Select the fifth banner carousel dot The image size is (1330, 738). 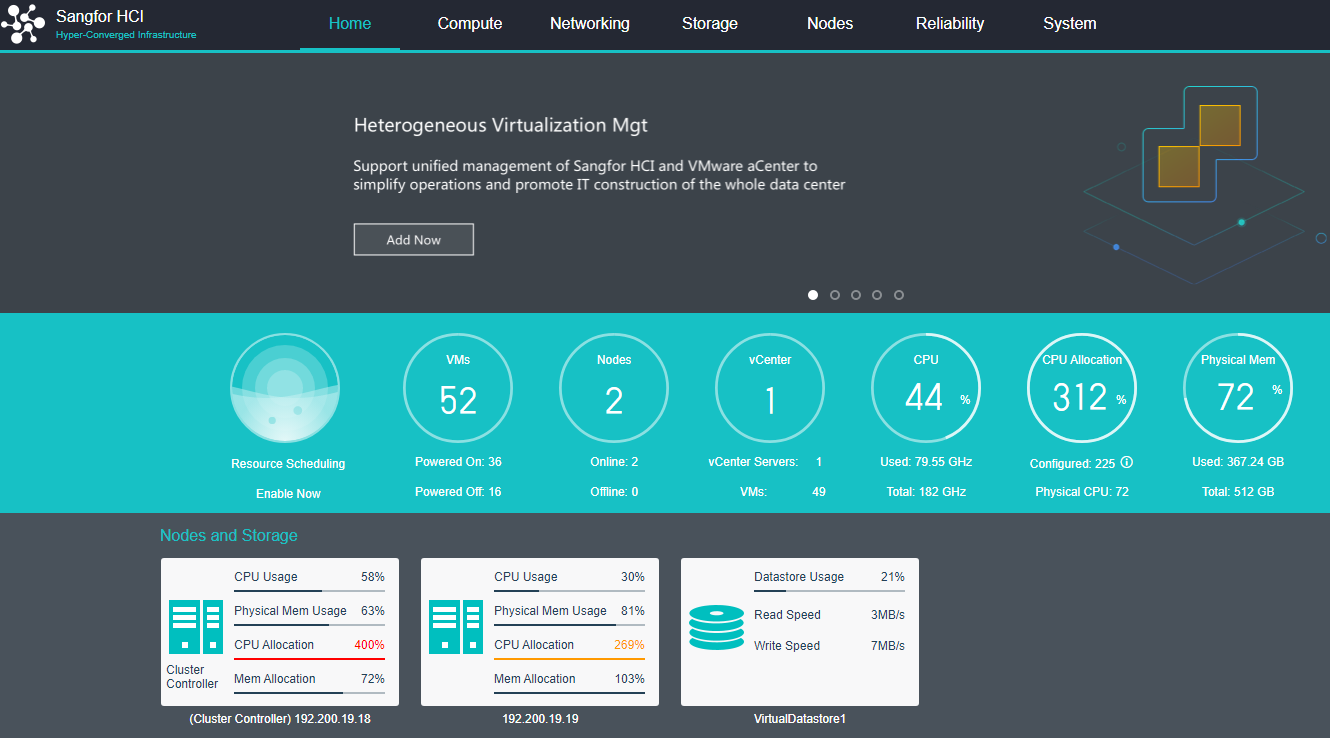tap(899, 295)
